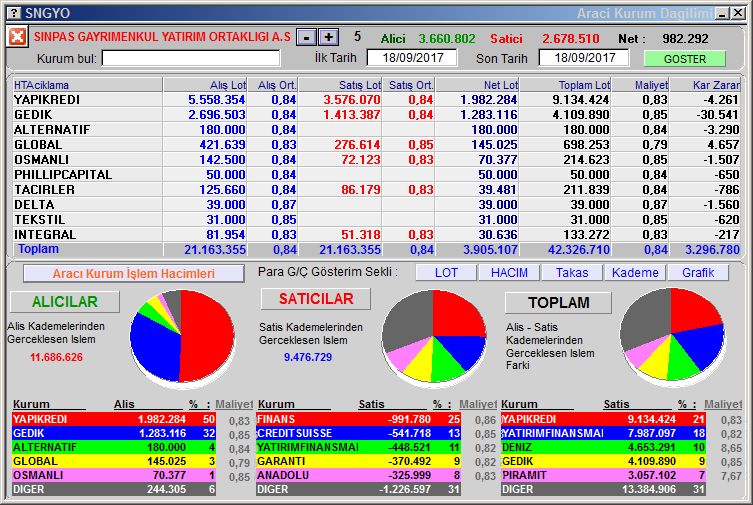
Task: Click the red X close icon beside company name
Action: [17, 36]
